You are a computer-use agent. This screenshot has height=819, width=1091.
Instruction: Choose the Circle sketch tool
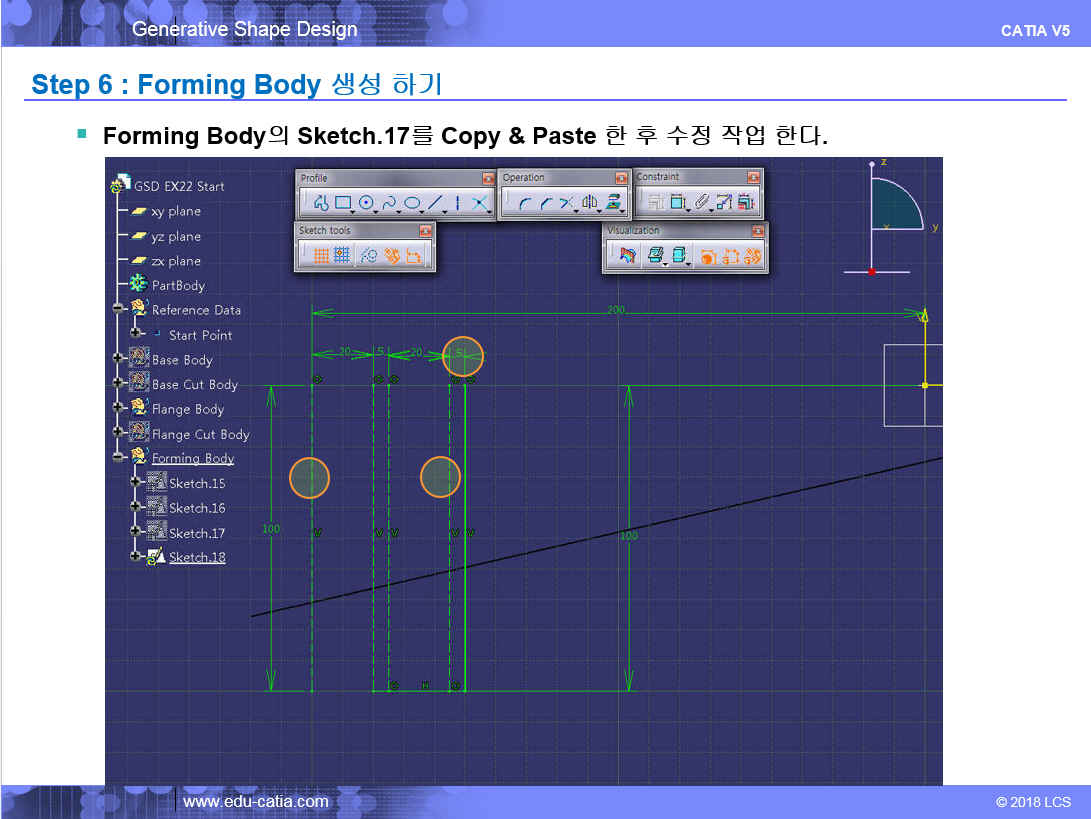click(x=366, y=203)
